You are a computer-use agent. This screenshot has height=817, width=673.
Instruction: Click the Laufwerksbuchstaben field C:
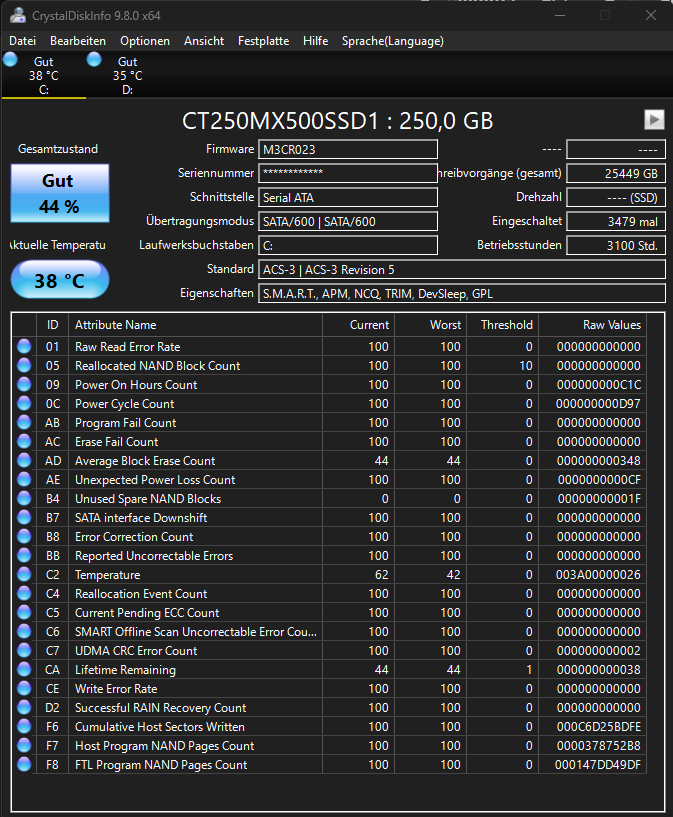tap(347, 245)
